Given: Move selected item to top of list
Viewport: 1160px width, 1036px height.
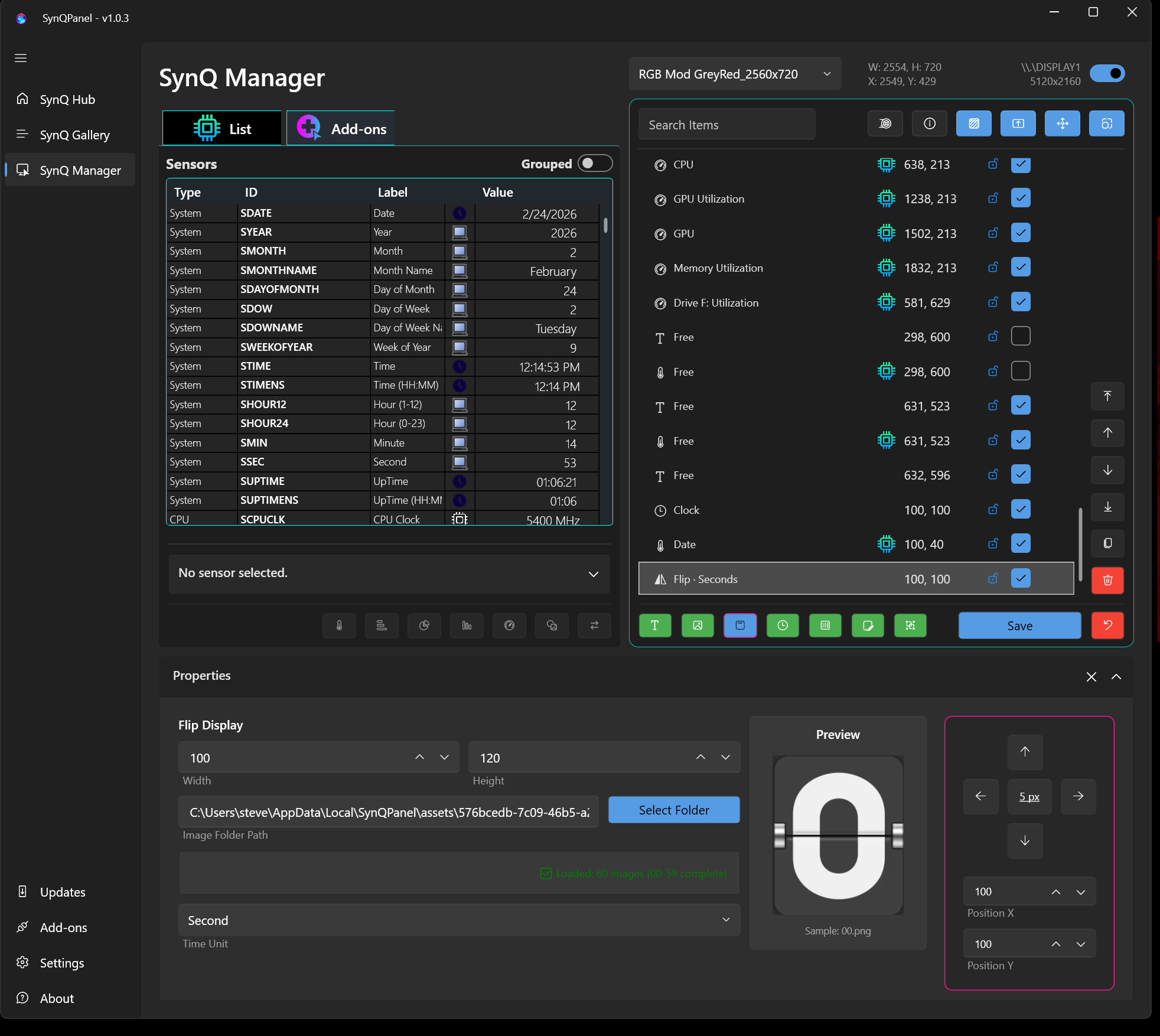Looking at the screenshot, I should click(x=1107, y=396).
